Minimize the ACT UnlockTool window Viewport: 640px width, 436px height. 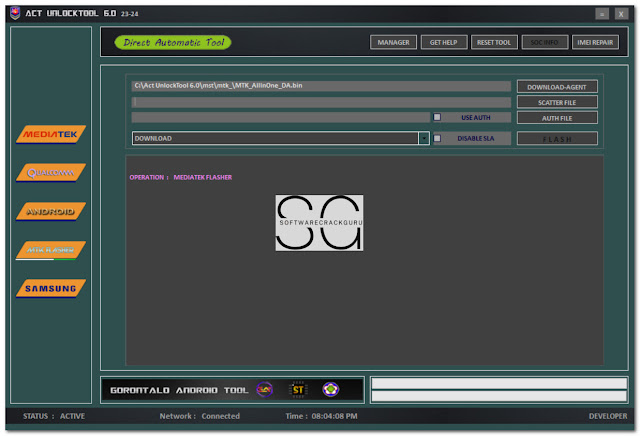coord(602,14)
